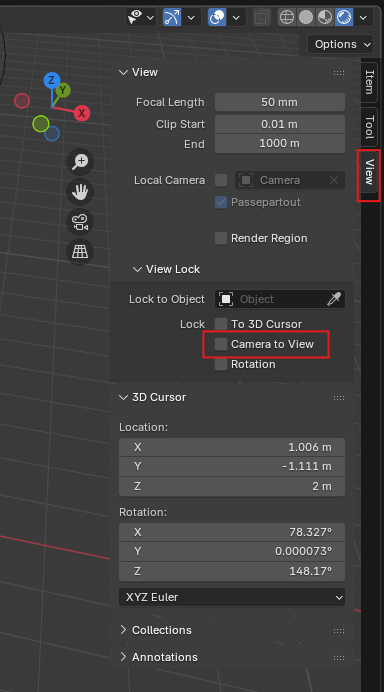This screenshot has height=692, width=384.
Task: Click the Clip End 1000 m field
Action: click(280, 143)
